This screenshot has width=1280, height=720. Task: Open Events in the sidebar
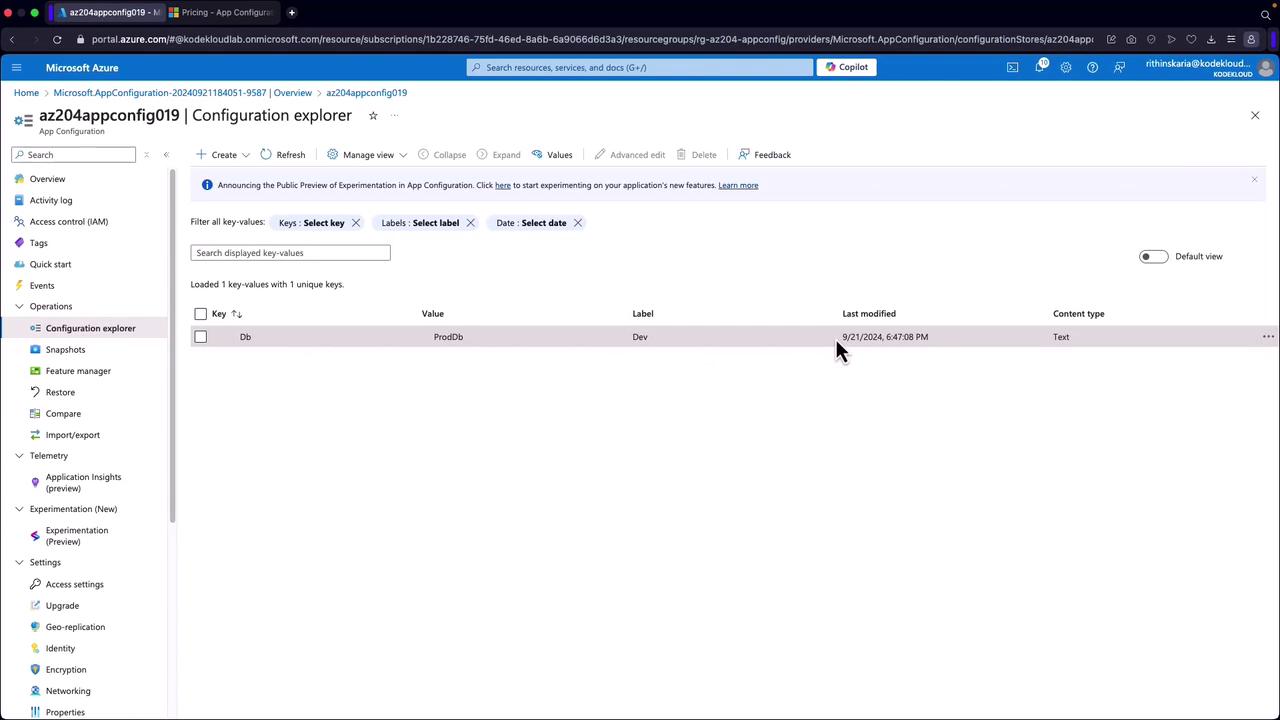(x=42, y=286)
